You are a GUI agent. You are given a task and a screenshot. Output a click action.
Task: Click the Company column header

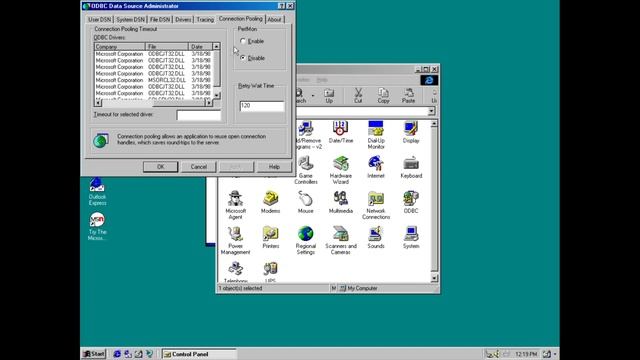(120, 47)
